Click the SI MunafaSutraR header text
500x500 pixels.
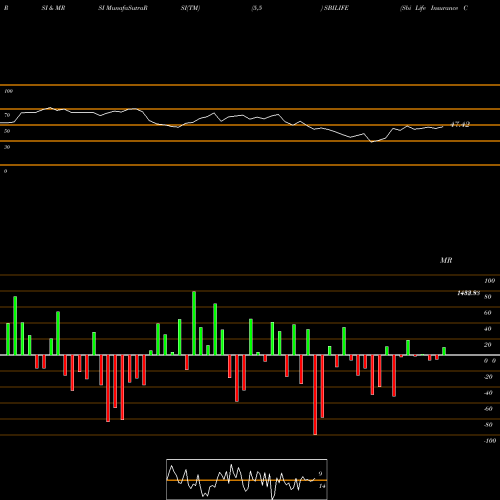pos(123,8)
